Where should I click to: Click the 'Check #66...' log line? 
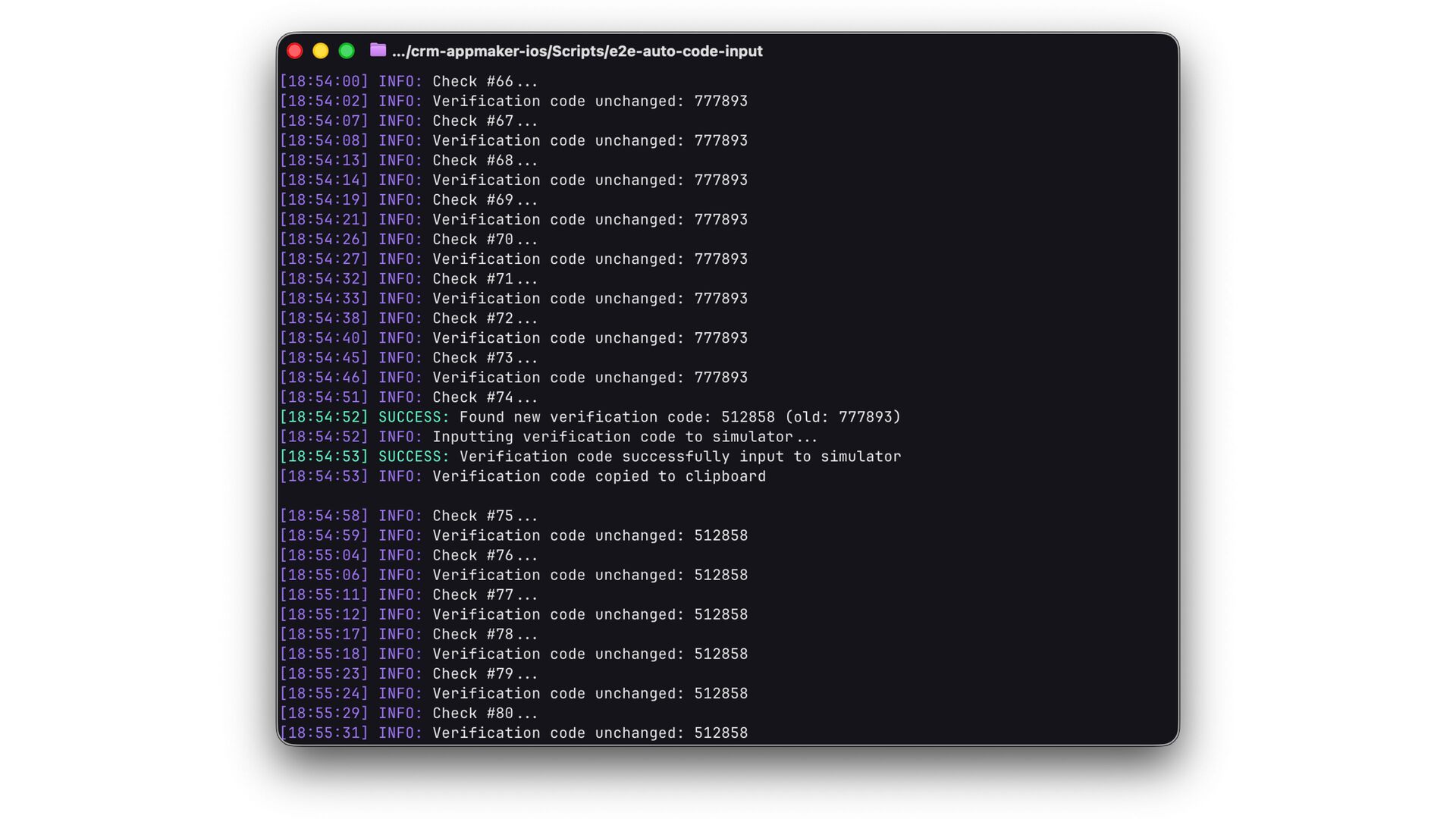485,81
